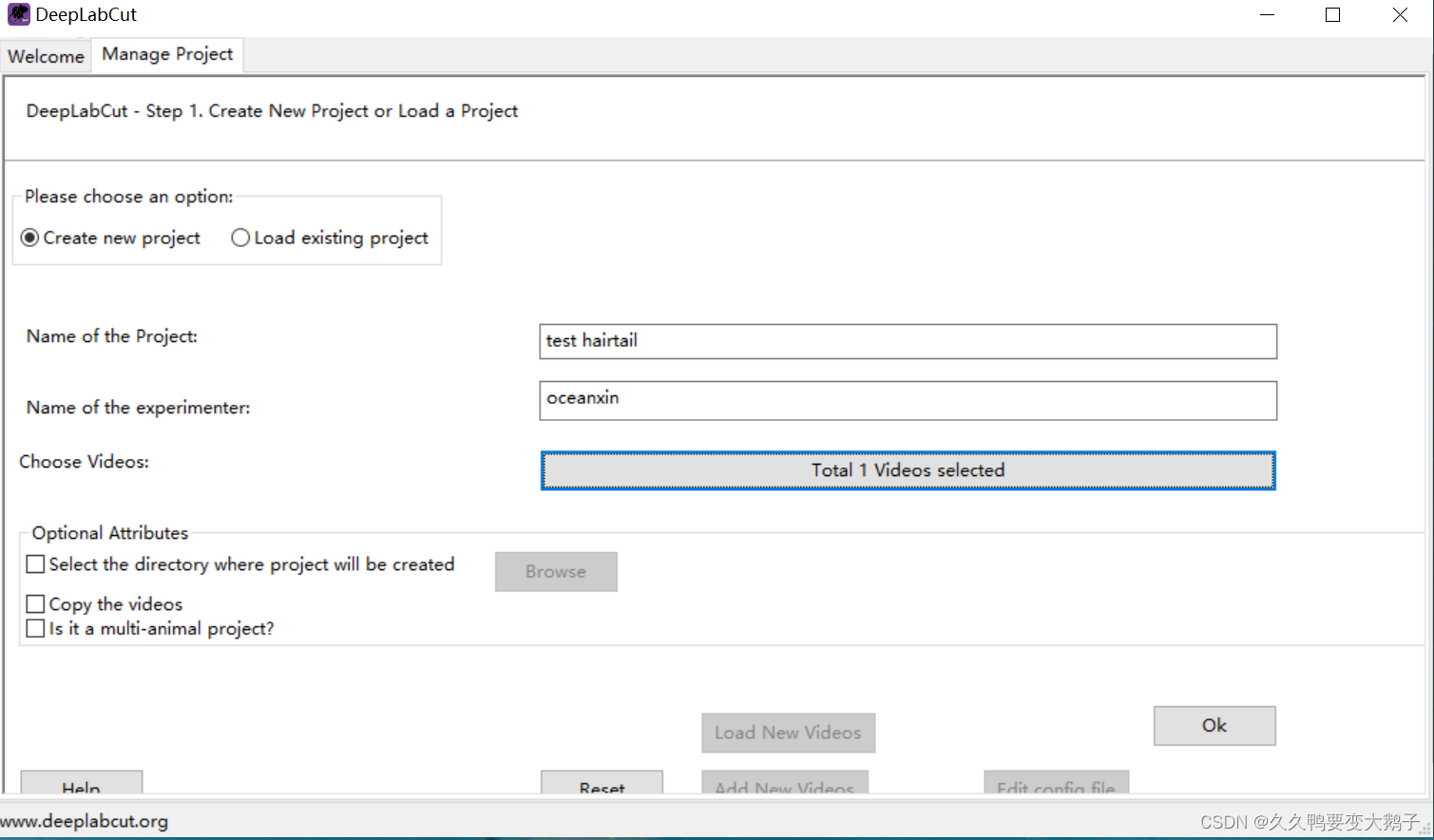The height and width of the screenshot is (840, 1434).
Task: Click the Name of the Project label
Action: pyautogui.click(x=112, y=336)
